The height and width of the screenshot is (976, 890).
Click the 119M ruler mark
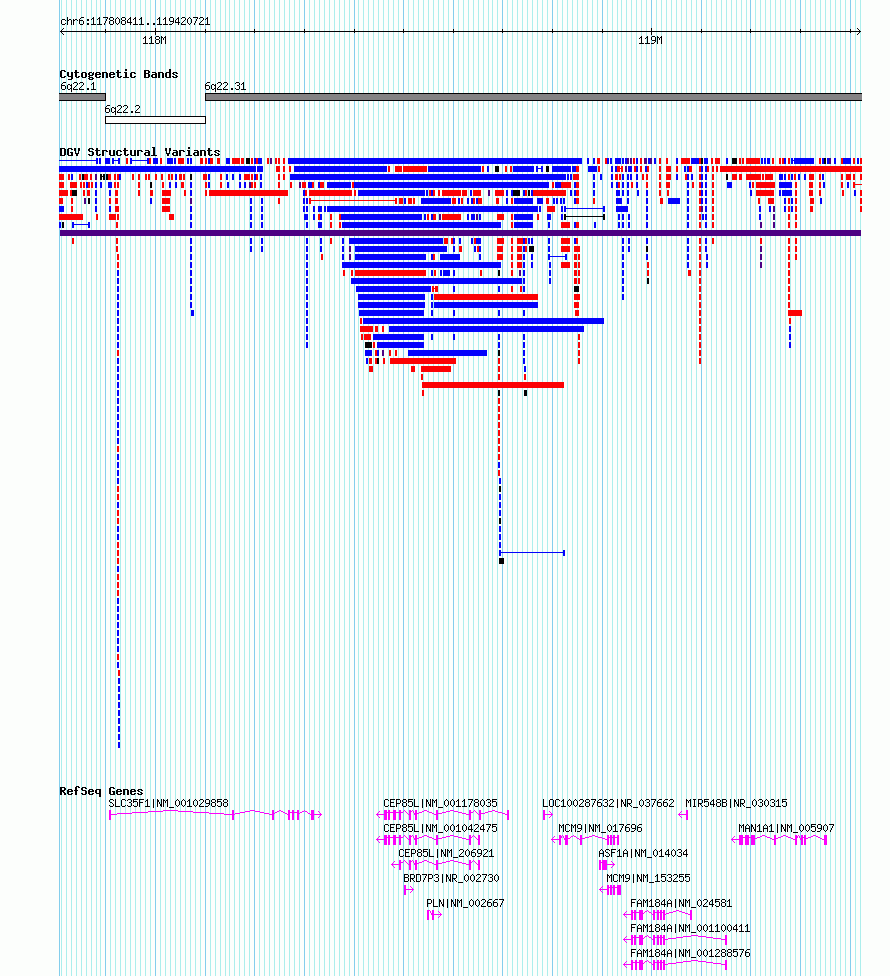click(650, 40)
